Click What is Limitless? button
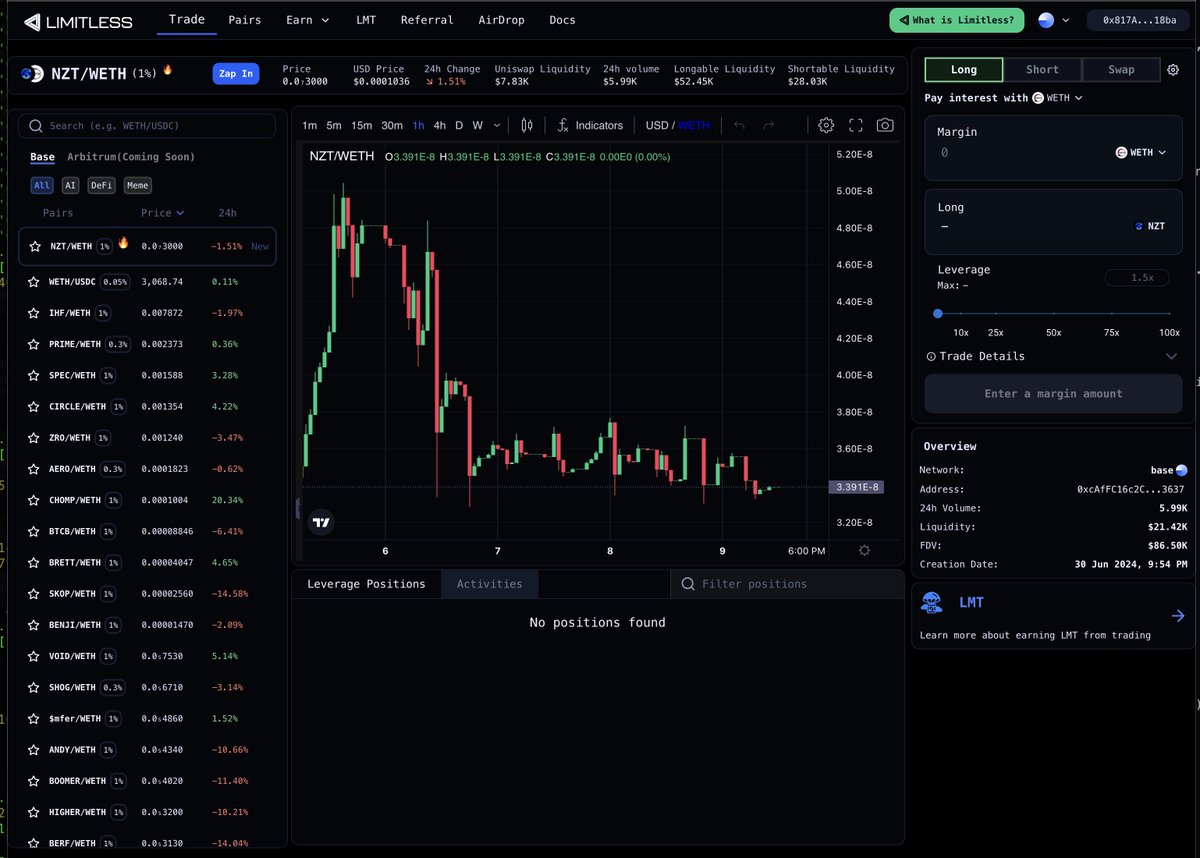1200x858 pixels. point(956,20)
